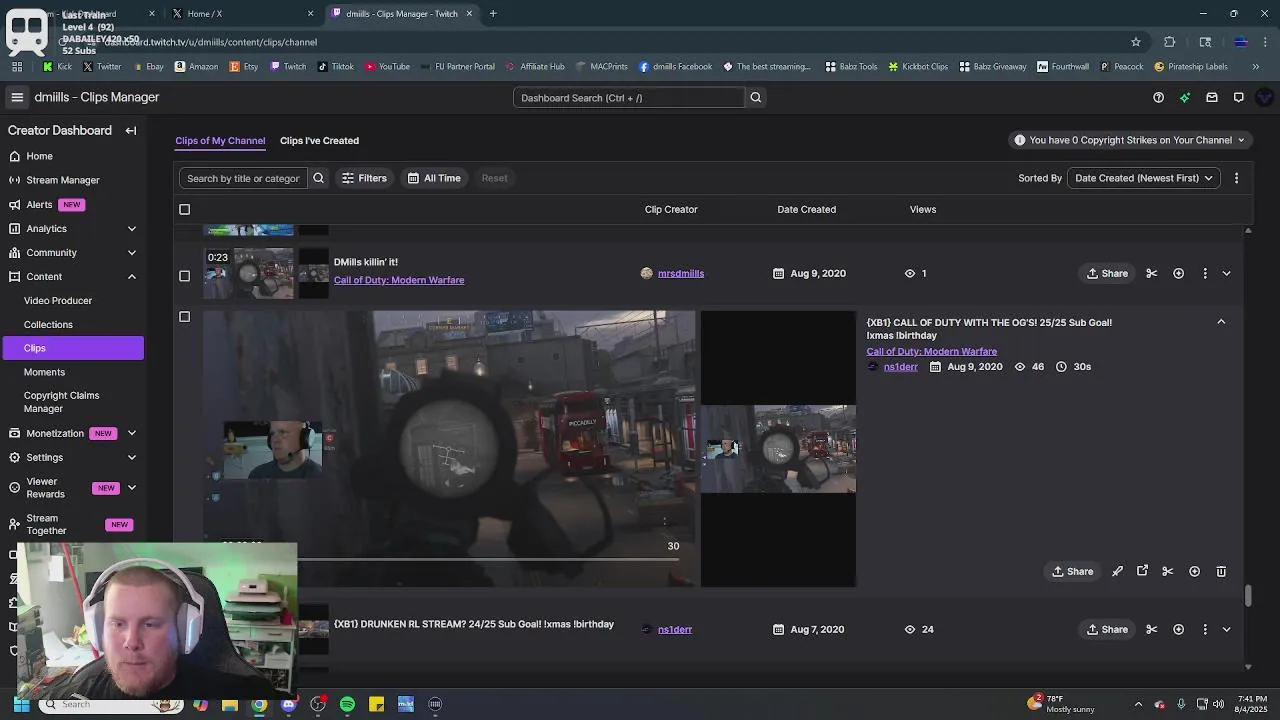Expand the Settings sidebar section
The image size is (1280, 720).
[x=132, y=457]
